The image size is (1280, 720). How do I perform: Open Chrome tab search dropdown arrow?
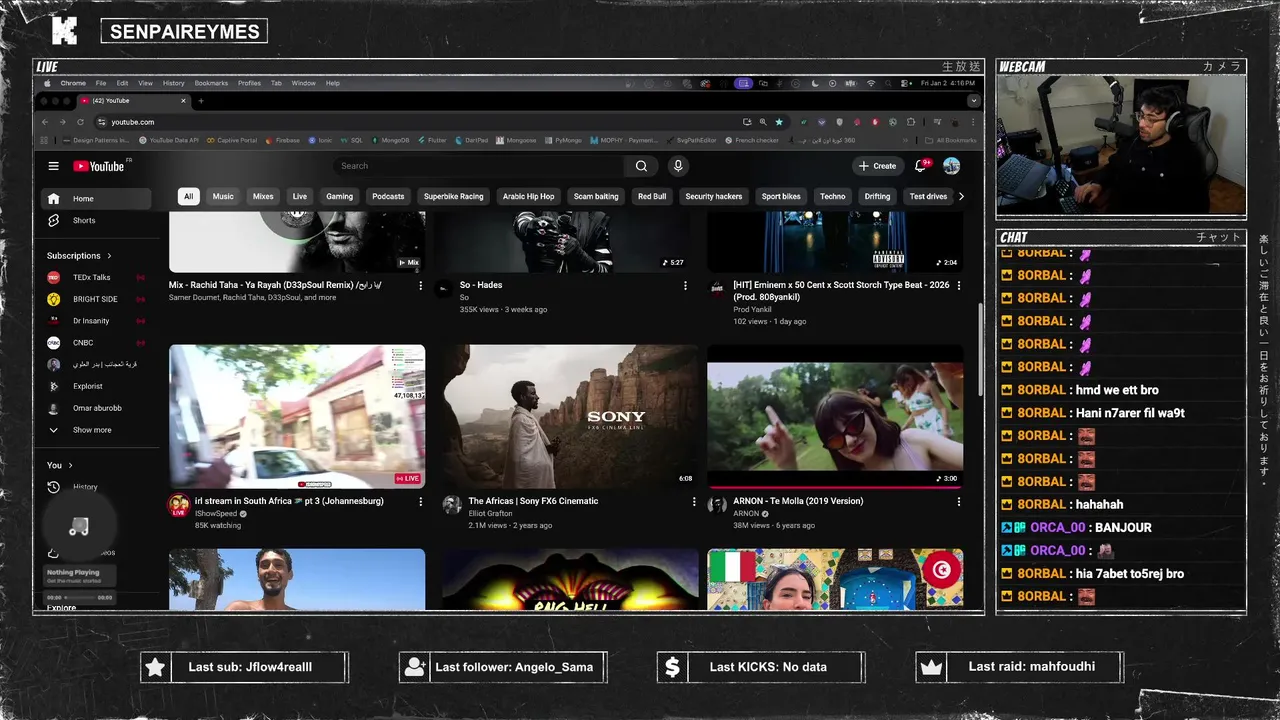click(973, 101)
